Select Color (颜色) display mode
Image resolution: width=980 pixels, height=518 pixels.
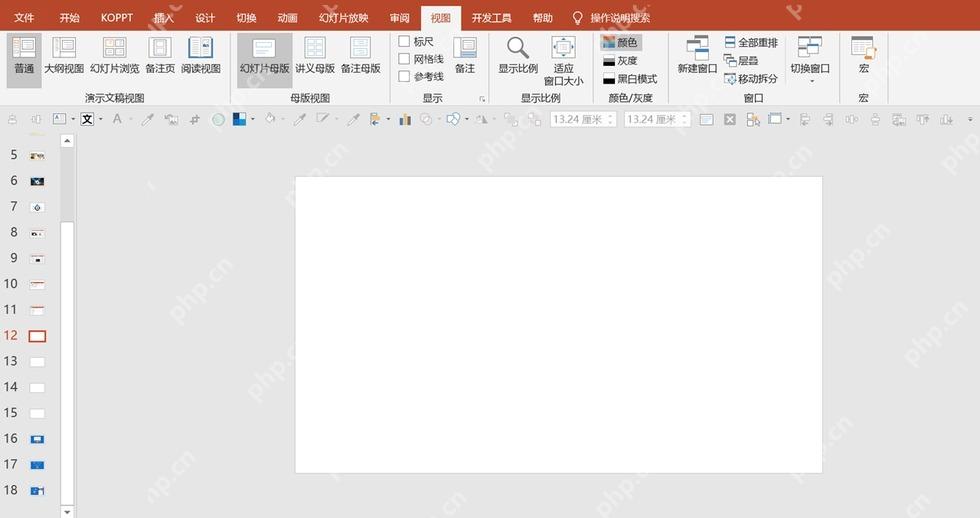tap(621, 42)
